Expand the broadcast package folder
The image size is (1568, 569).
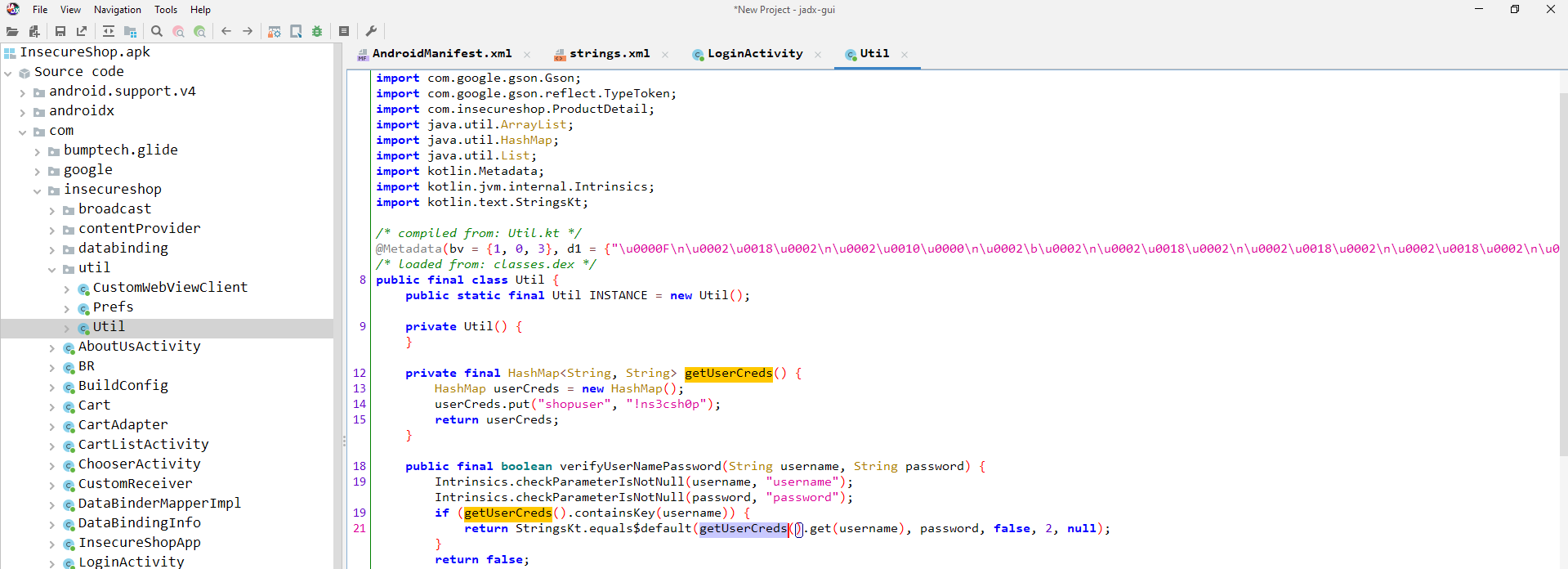[51, 210]
